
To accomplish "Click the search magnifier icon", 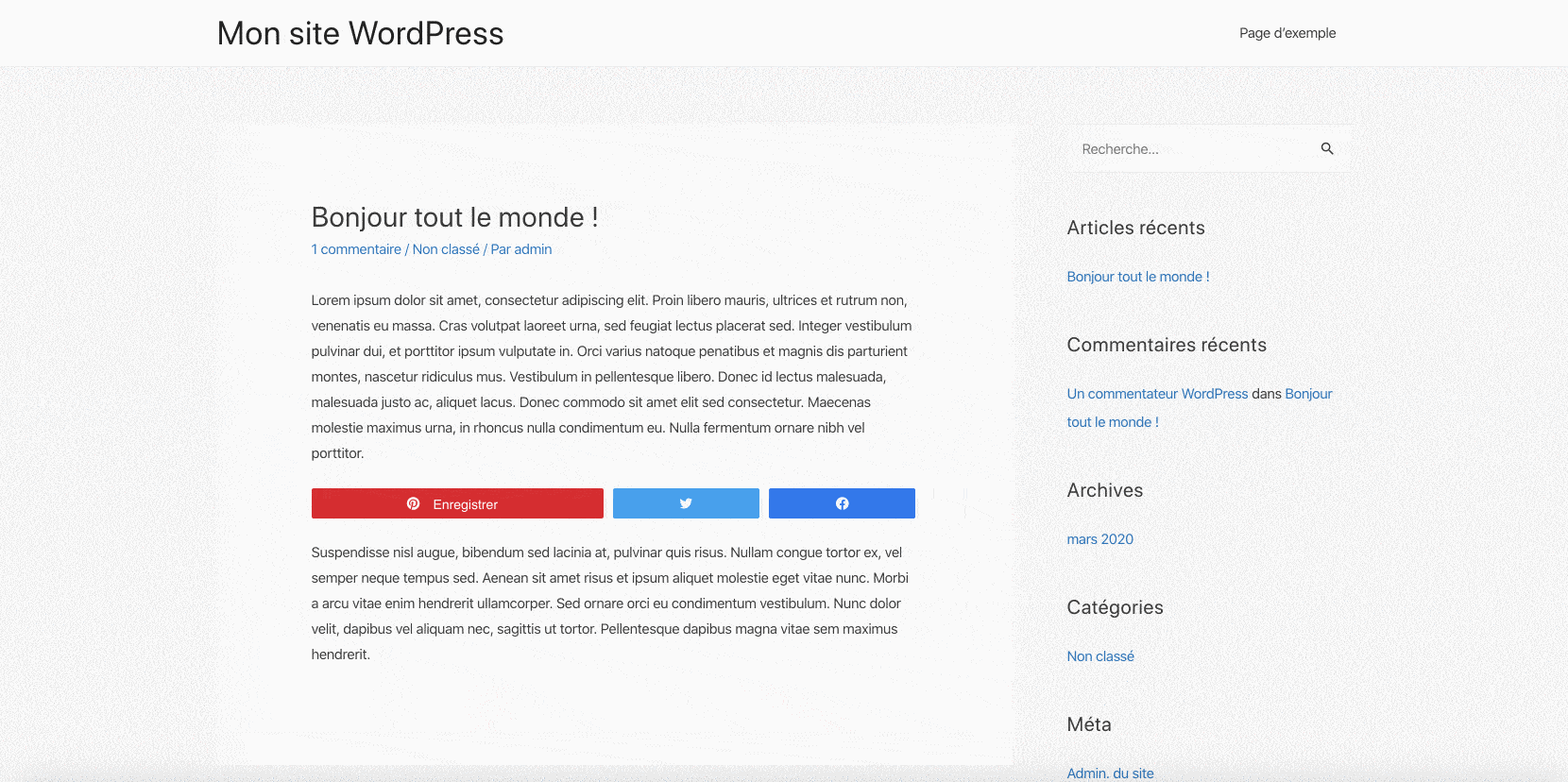I will 1327,148.
